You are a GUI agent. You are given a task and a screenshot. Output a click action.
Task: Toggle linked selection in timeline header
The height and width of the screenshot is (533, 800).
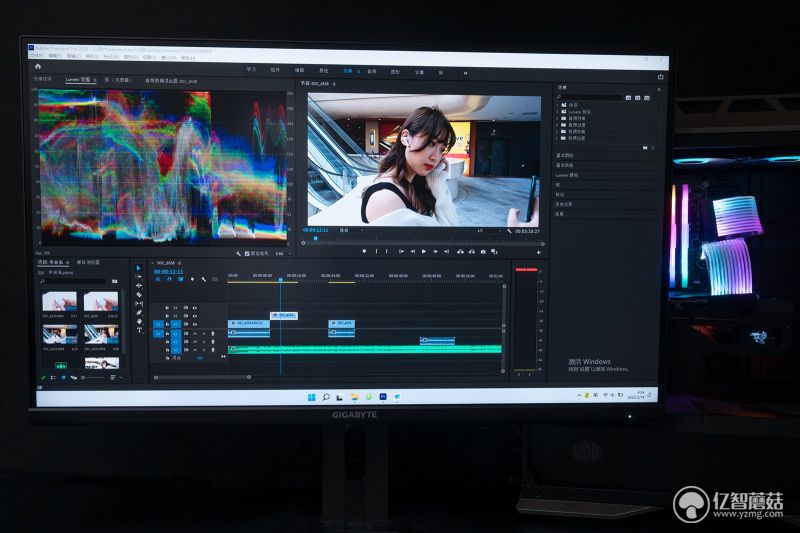tap(181, 280)
